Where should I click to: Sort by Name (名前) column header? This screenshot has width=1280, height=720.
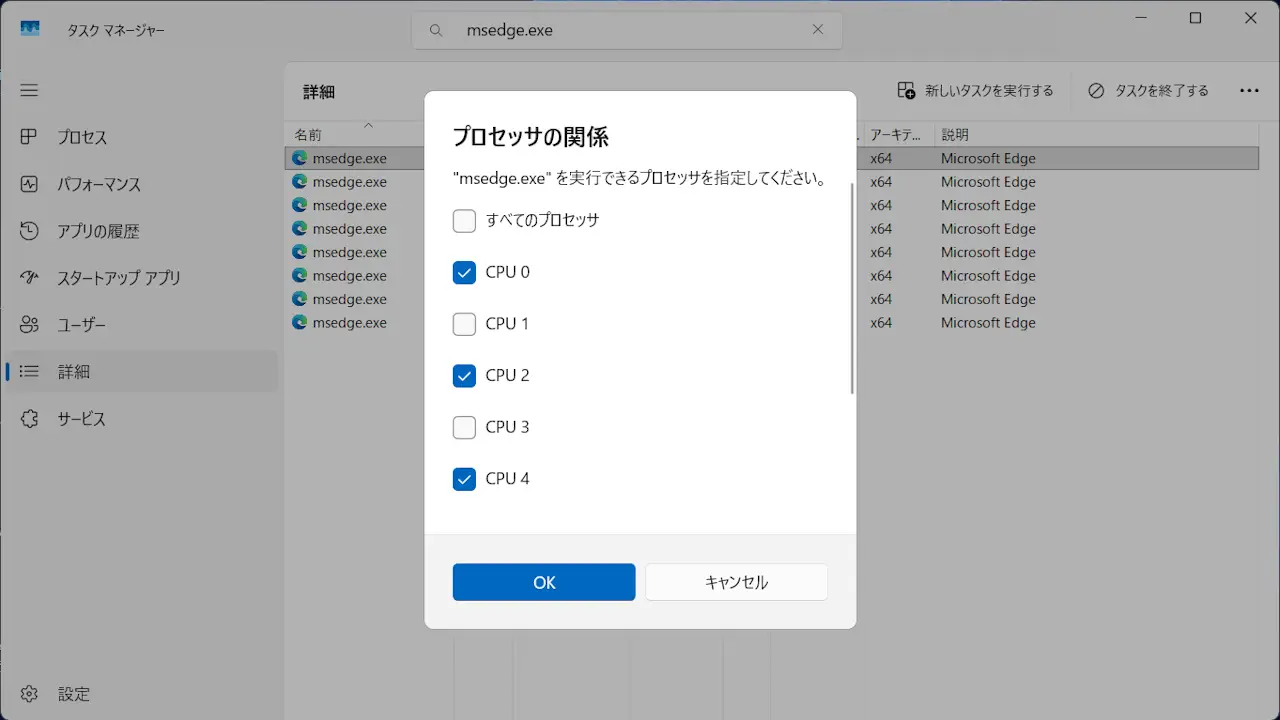(x=308, y=135)
